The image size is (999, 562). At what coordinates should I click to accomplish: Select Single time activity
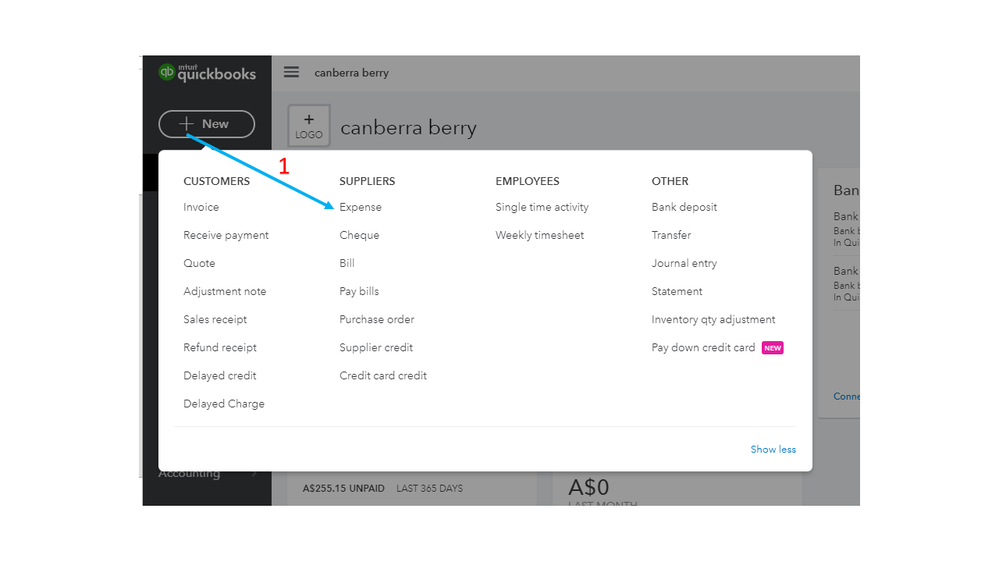[542, 207]
